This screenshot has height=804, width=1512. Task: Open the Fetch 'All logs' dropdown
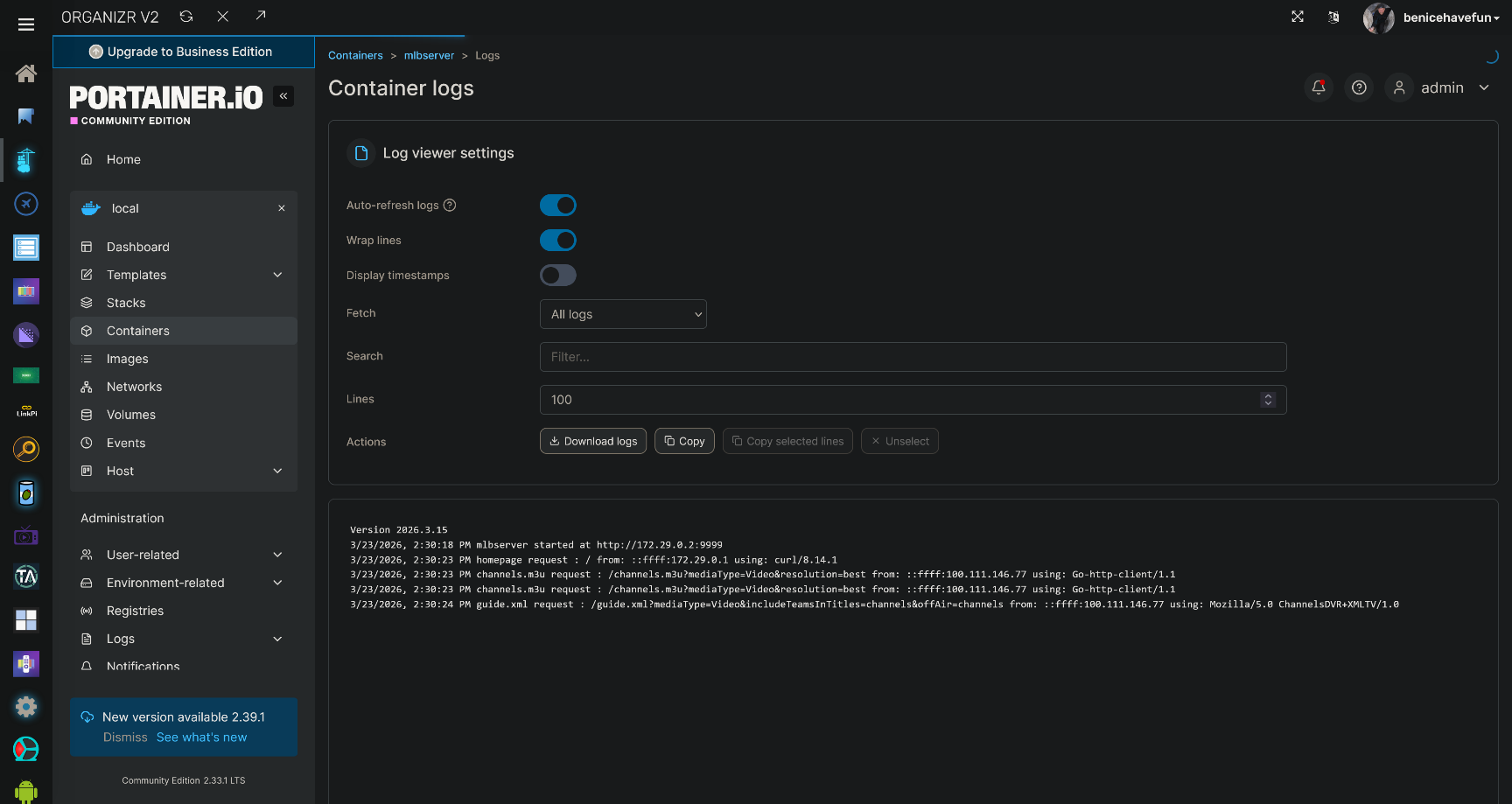(x=623, y=314)
